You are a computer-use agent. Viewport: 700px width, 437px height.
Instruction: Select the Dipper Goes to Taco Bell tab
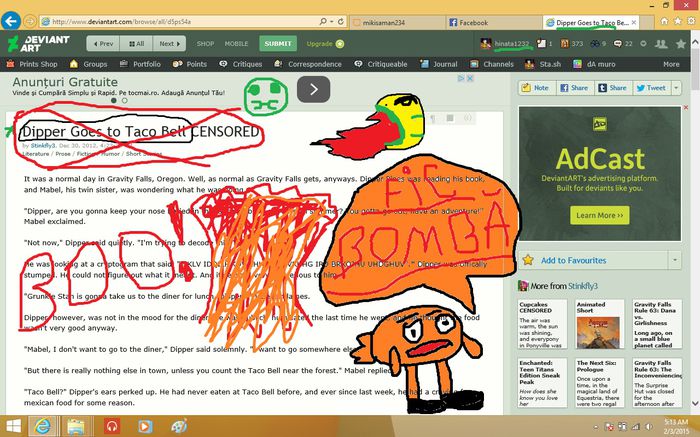pyautogui.click(x=592, y=22)
